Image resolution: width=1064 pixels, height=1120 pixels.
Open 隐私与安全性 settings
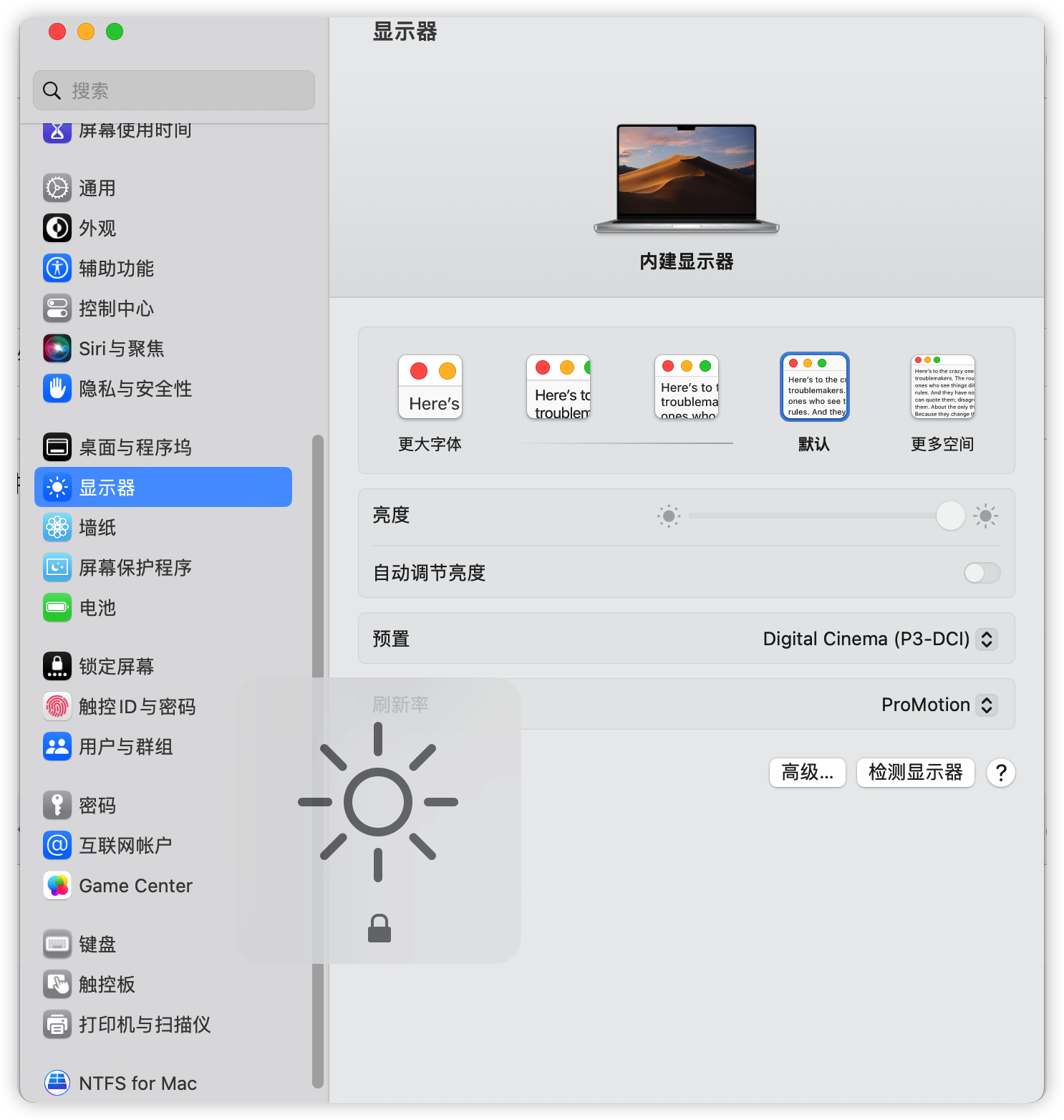click(135, 389)
